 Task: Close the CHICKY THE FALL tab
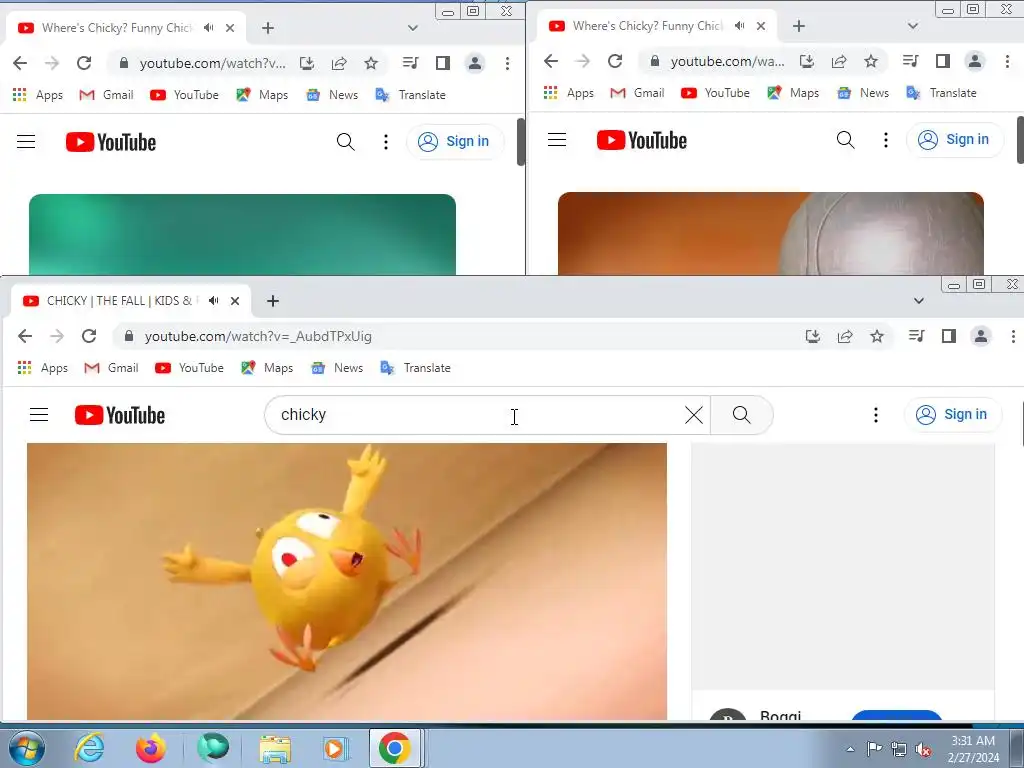[x=235, y=301]
